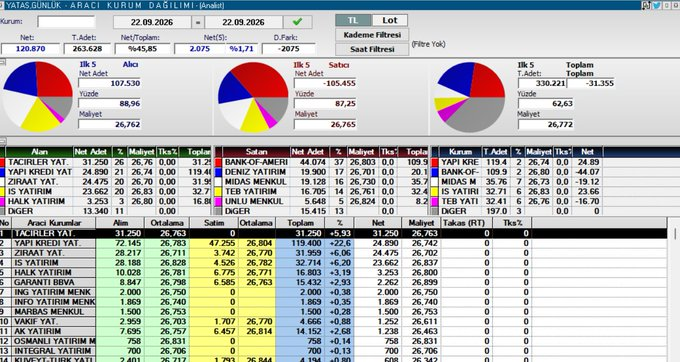Click the ZIRAAT YAT. Alım value 28.217
Viewport: 680px width, 362px height.
[x=120, y=253]
